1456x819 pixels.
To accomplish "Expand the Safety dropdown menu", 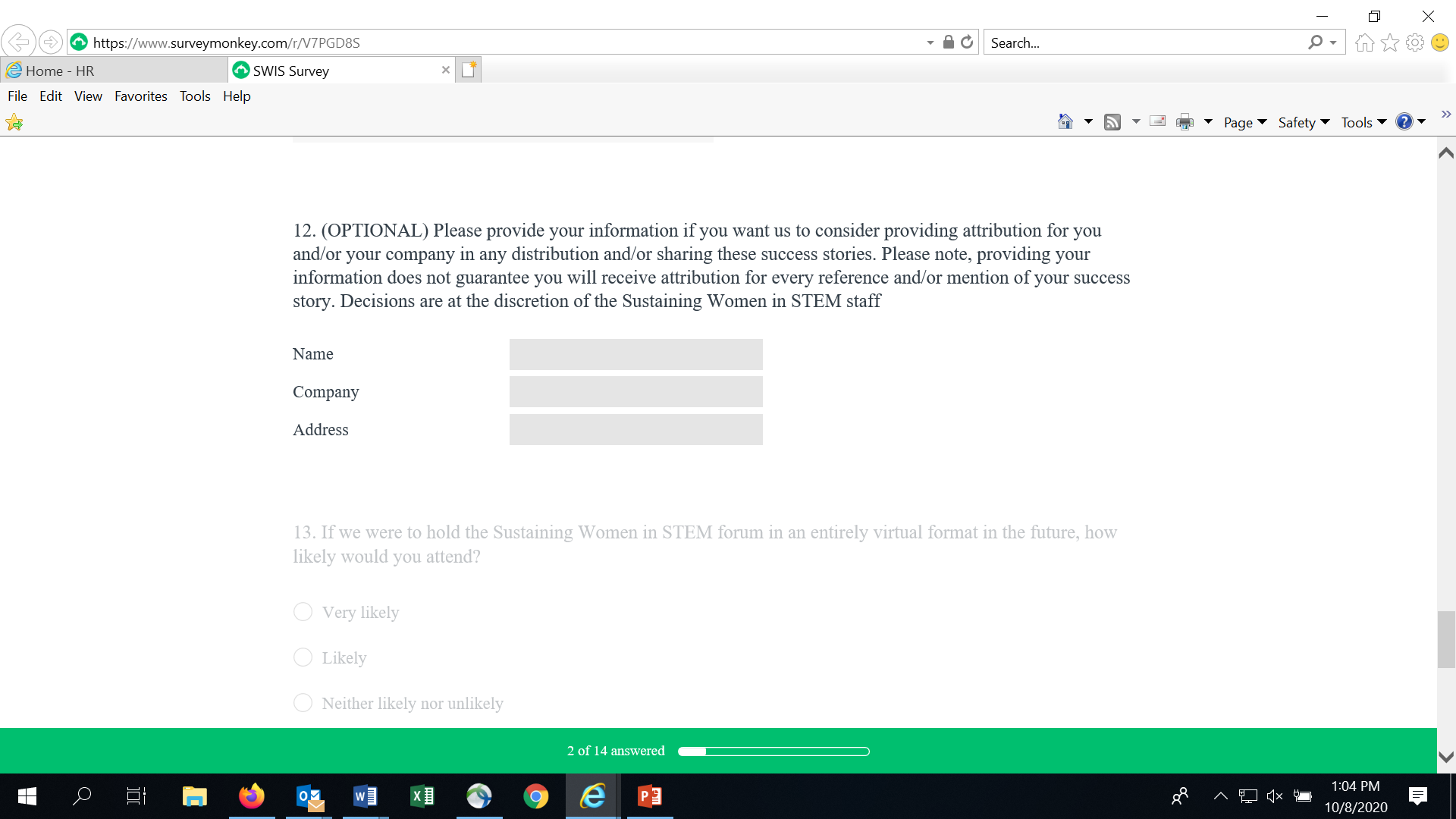I will 1304,122.
